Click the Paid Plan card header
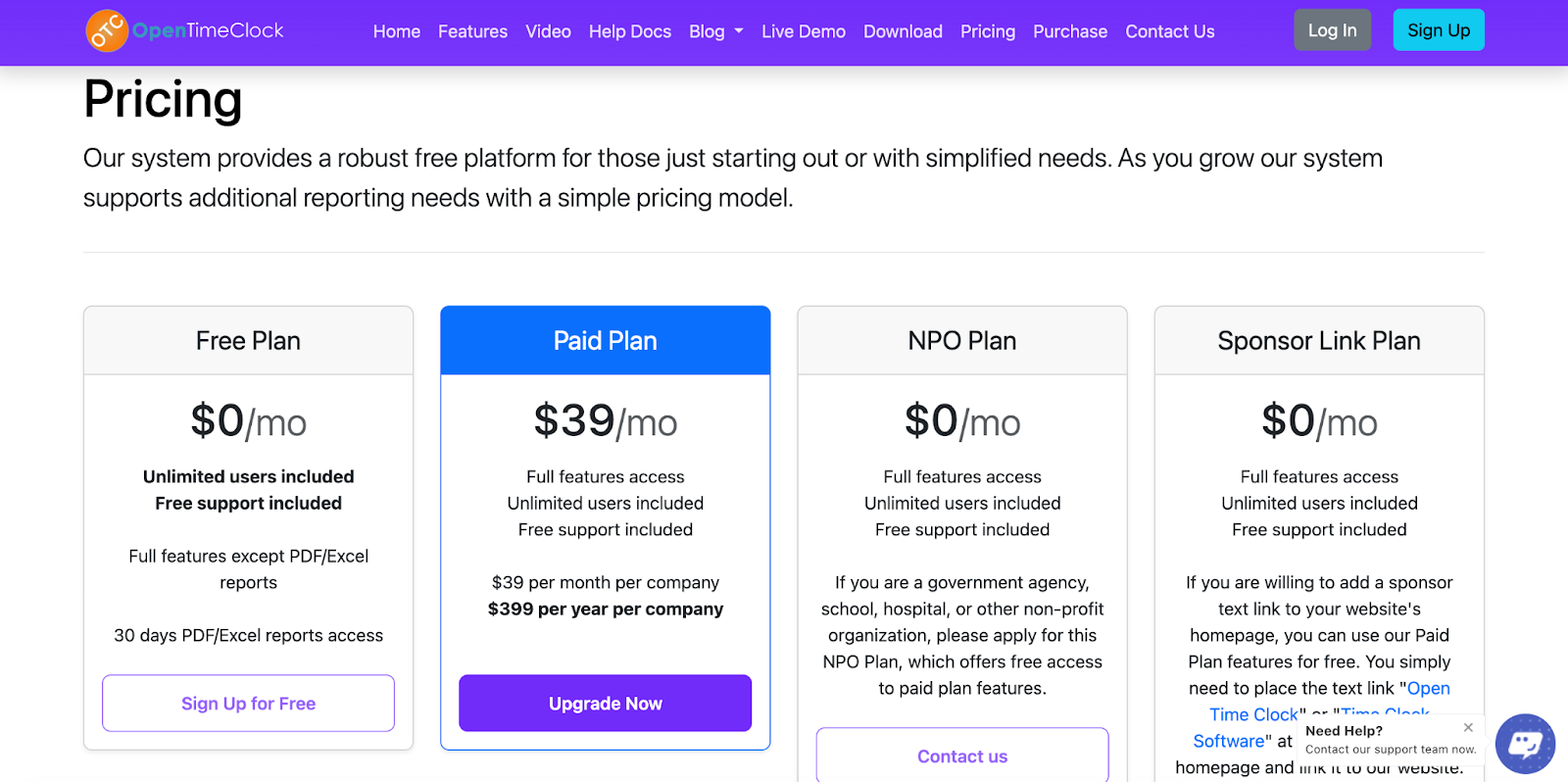 605,341
